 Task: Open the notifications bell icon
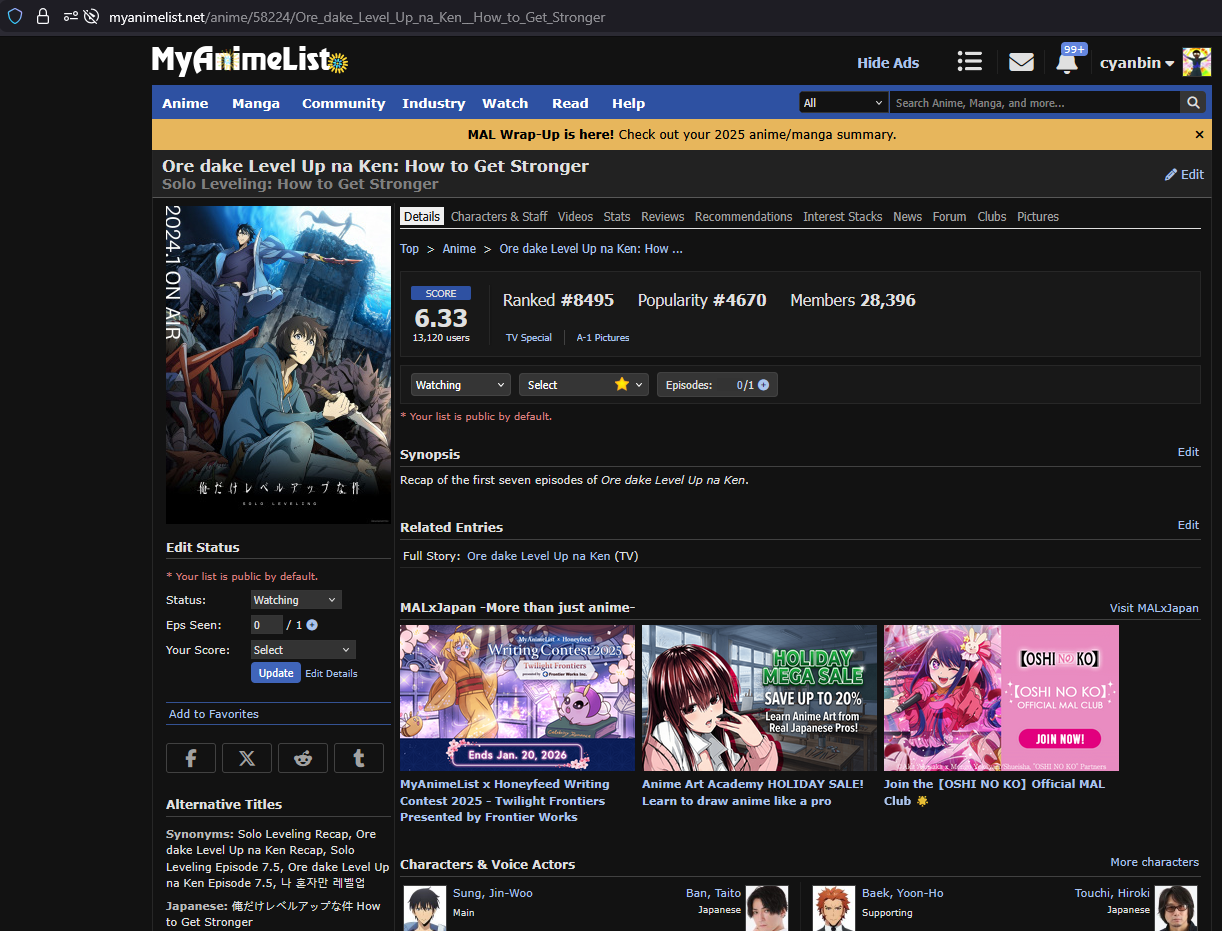tap(1067, 63)
